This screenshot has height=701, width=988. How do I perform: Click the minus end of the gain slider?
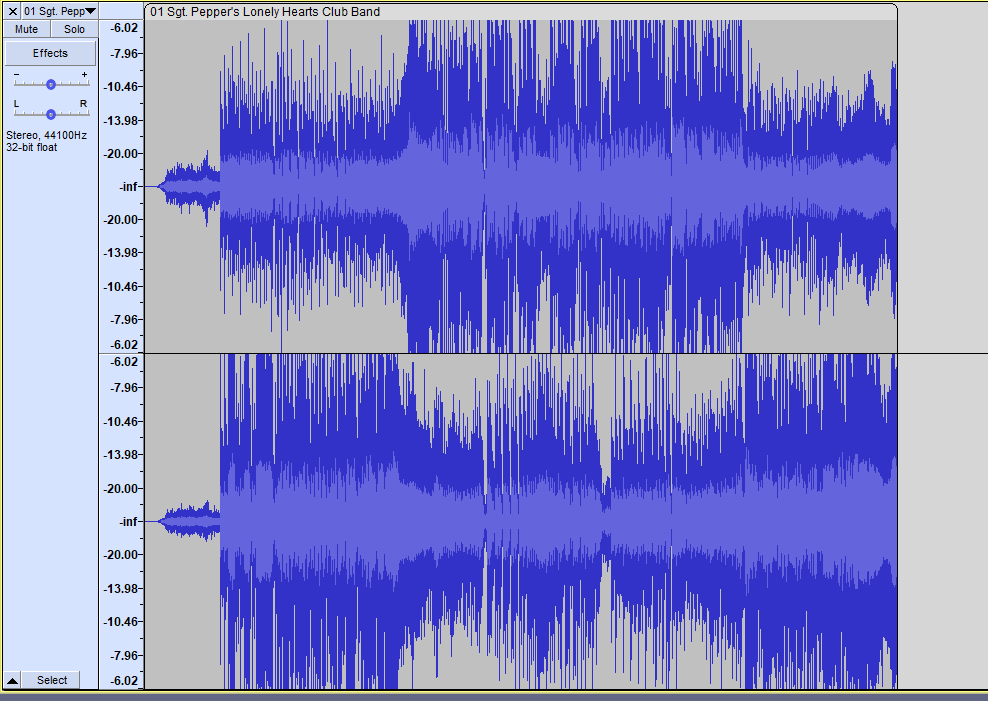pyautogui.click(x=16, y=74)
